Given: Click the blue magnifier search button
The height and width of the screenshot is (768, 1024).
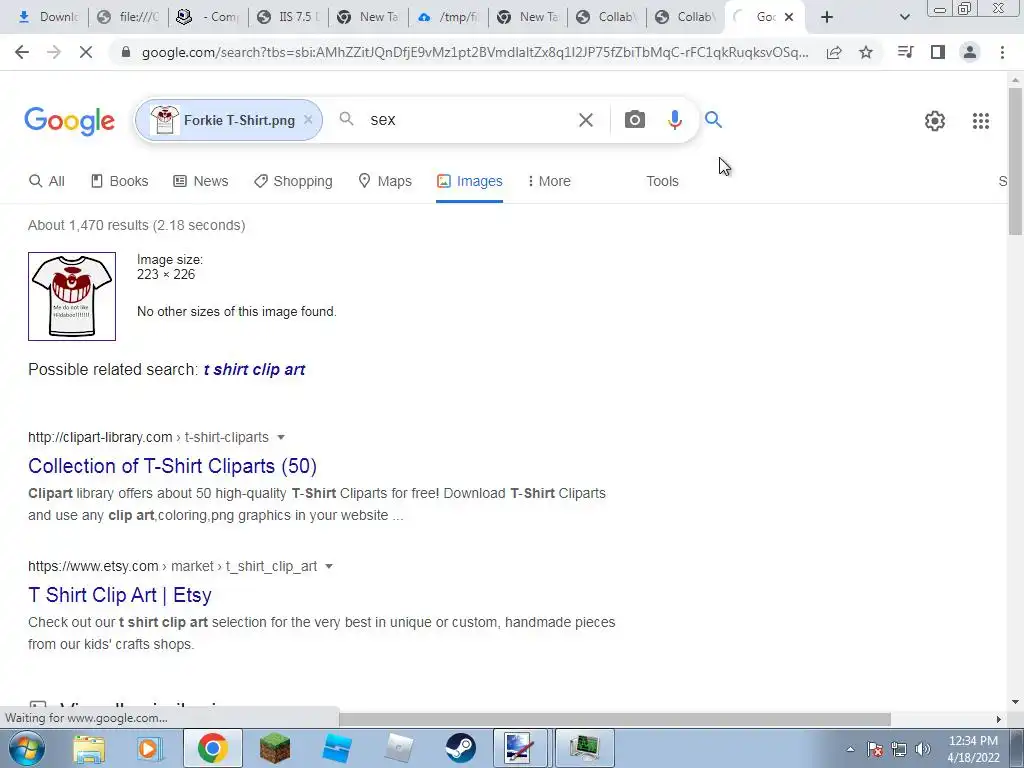Looking at the screenshot, I should [x=713, y=120].
